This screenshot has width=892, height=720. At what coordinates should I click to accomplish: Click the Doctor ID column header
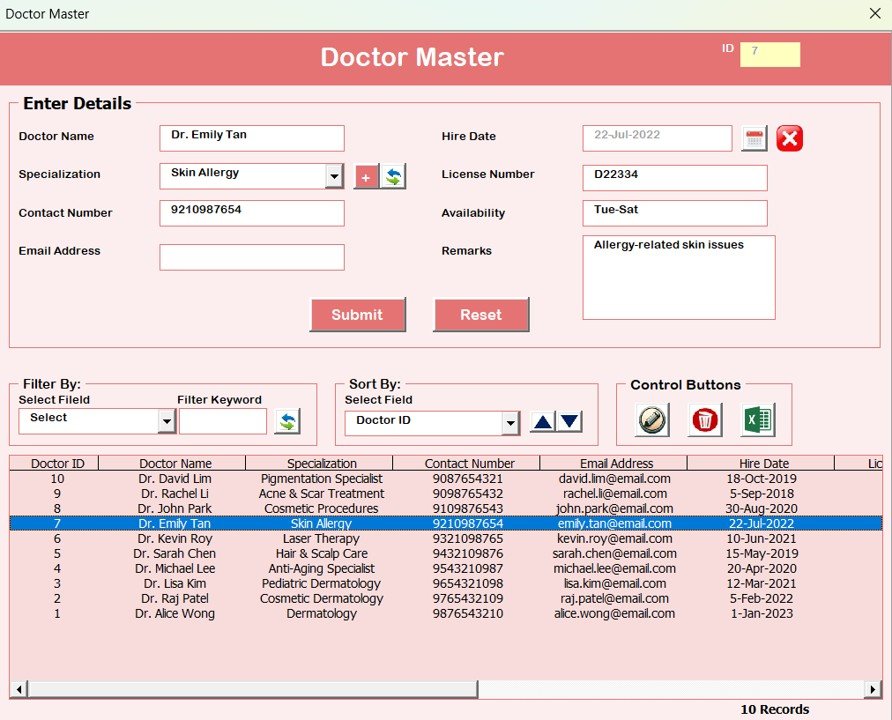(x=55, y=463)
